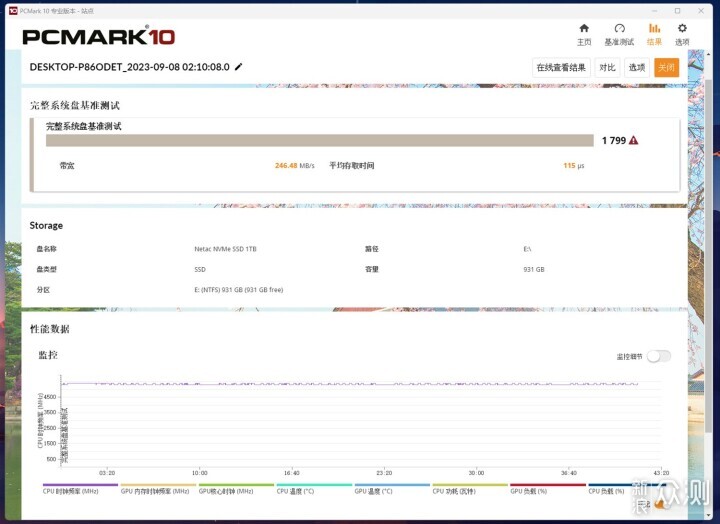Toggle the 监控细节 switch

click(x=659, y=356)
